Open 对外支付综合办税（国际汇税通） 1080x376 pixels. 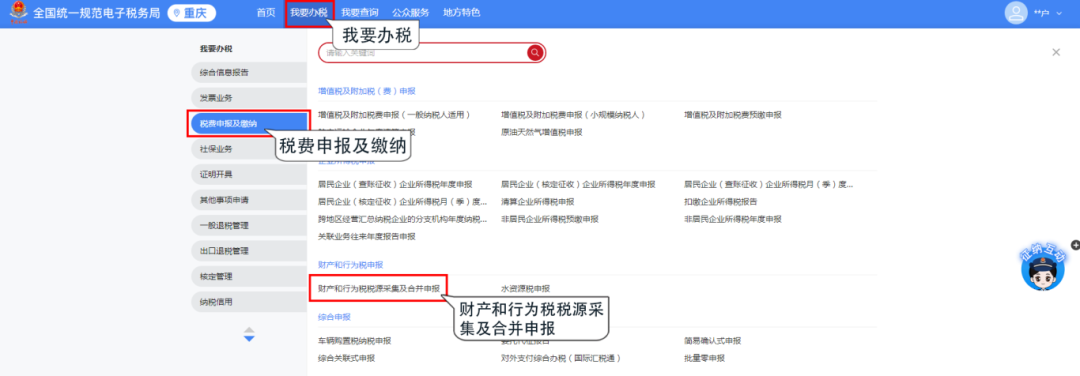561,358
